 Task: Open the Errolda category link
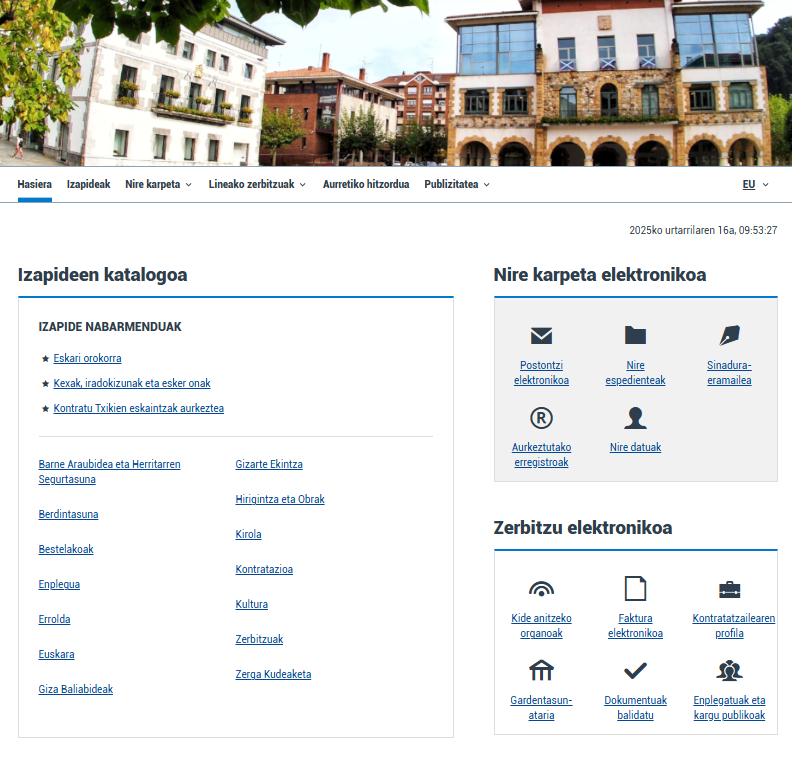[x=54, y=619]
